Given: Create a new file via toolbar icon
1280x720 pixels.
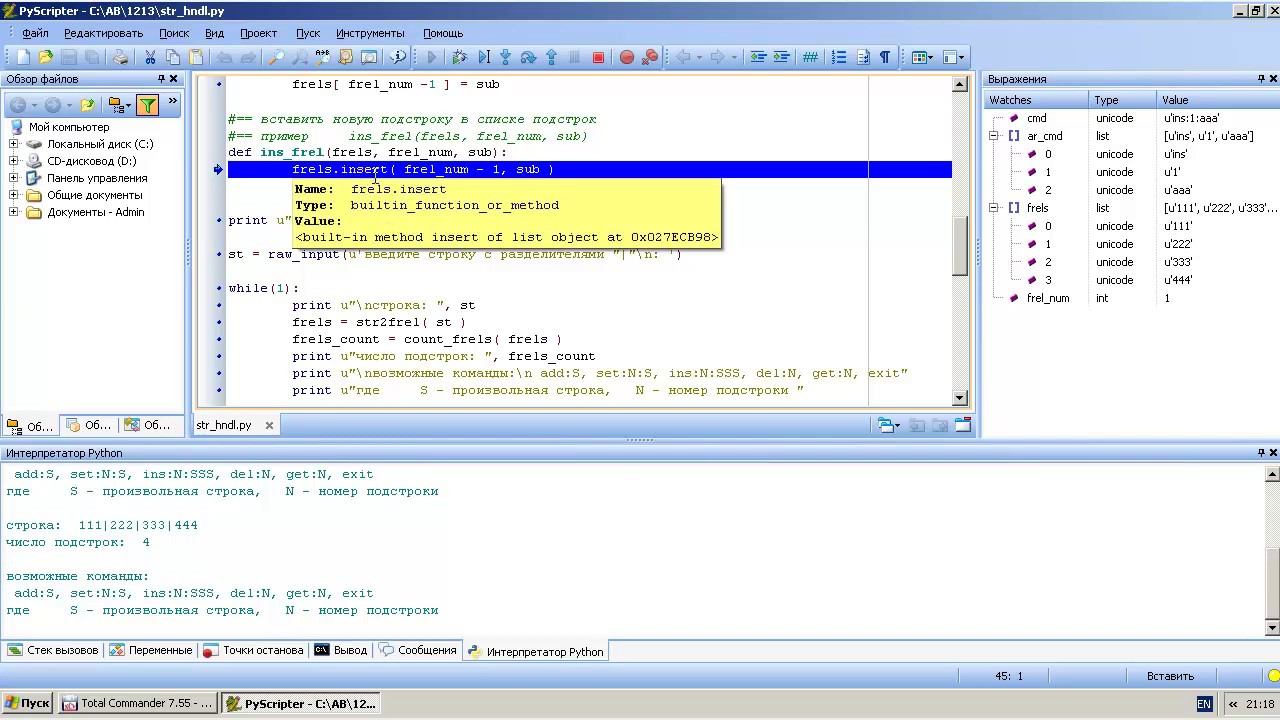Looking at the screenshot, I should click(x=23, y=57).
